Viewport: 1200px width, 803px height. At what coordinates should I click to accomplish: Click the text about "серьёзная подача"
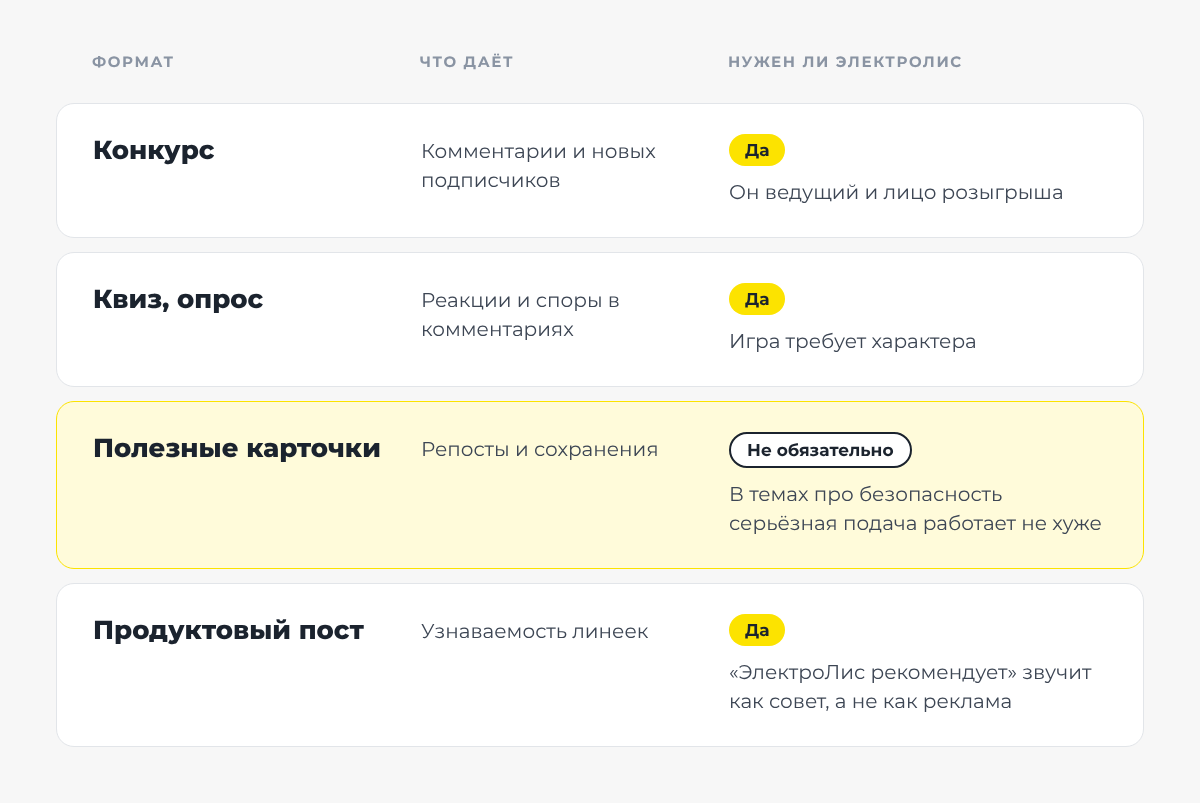point(915,509)
